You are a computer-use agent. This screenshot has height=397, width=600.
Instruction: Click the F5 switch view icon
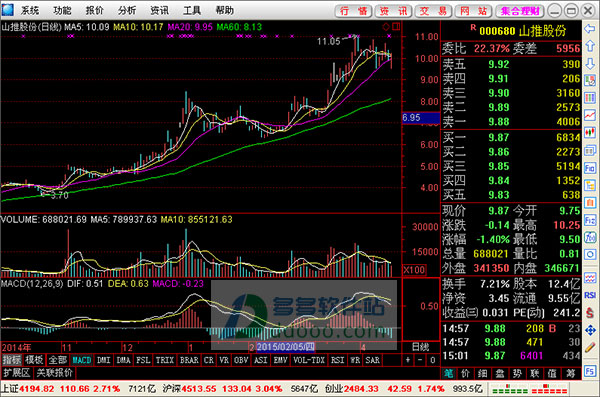(x=589, y=371)
